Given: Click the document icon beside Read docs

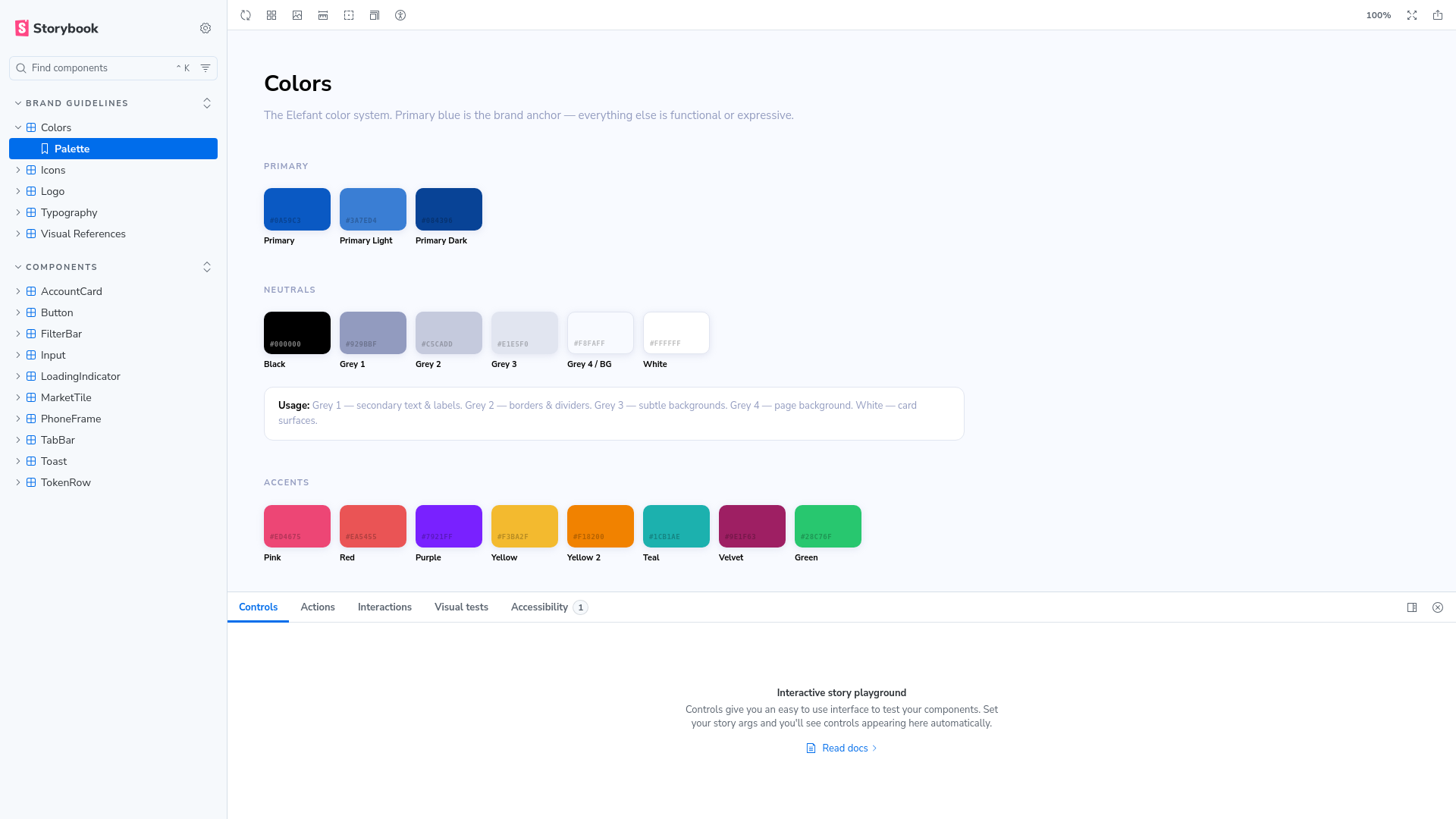Looking at the screenshot, I should (x=811, y=748).
